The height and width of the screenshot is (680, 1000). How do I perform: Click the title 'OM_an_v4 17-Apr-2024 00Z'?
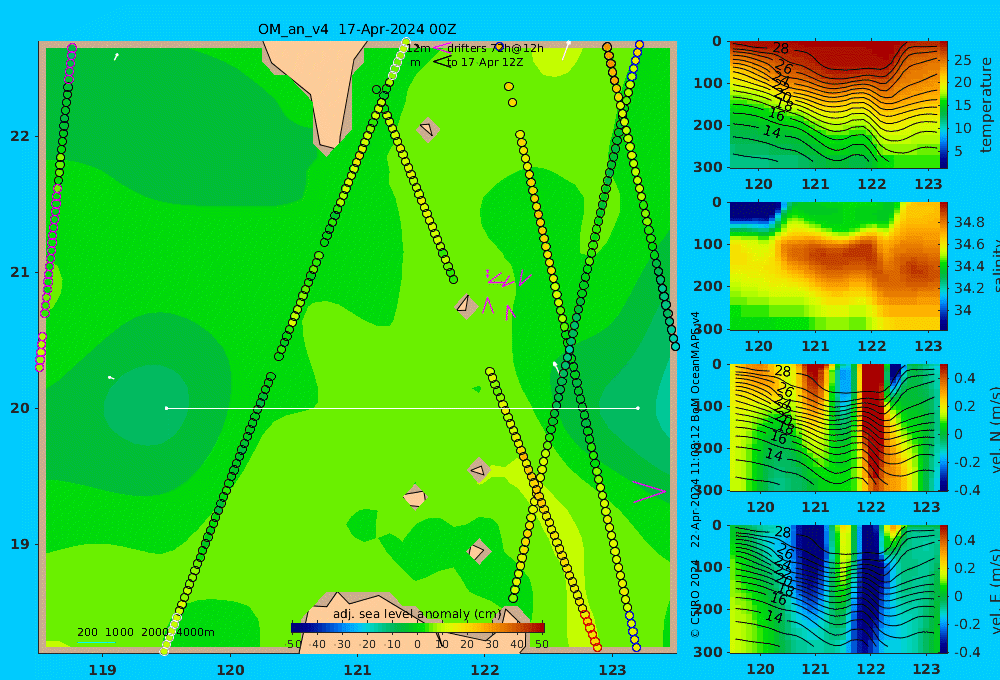[357, 29]
